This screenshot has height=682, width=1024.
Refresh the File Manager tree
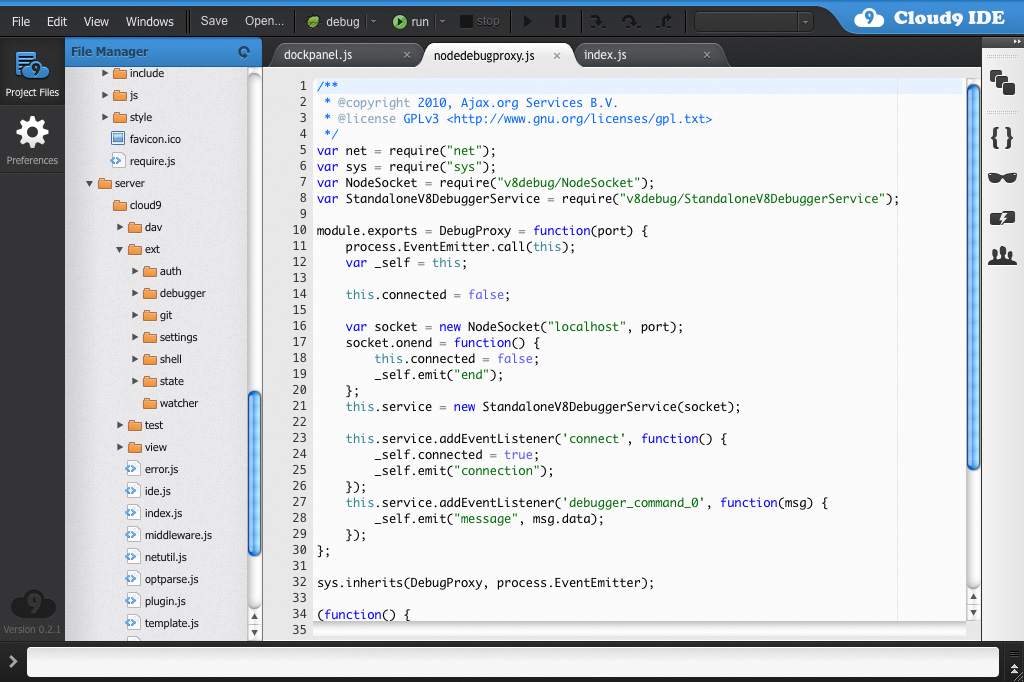pyautogui.click(x=244, y=52)
